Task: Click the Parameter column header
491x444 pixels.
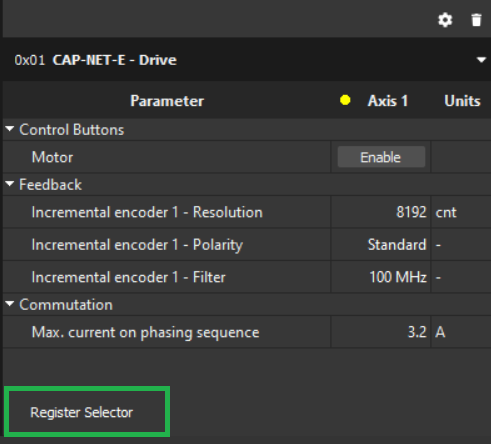Action: tap(167, 101)
